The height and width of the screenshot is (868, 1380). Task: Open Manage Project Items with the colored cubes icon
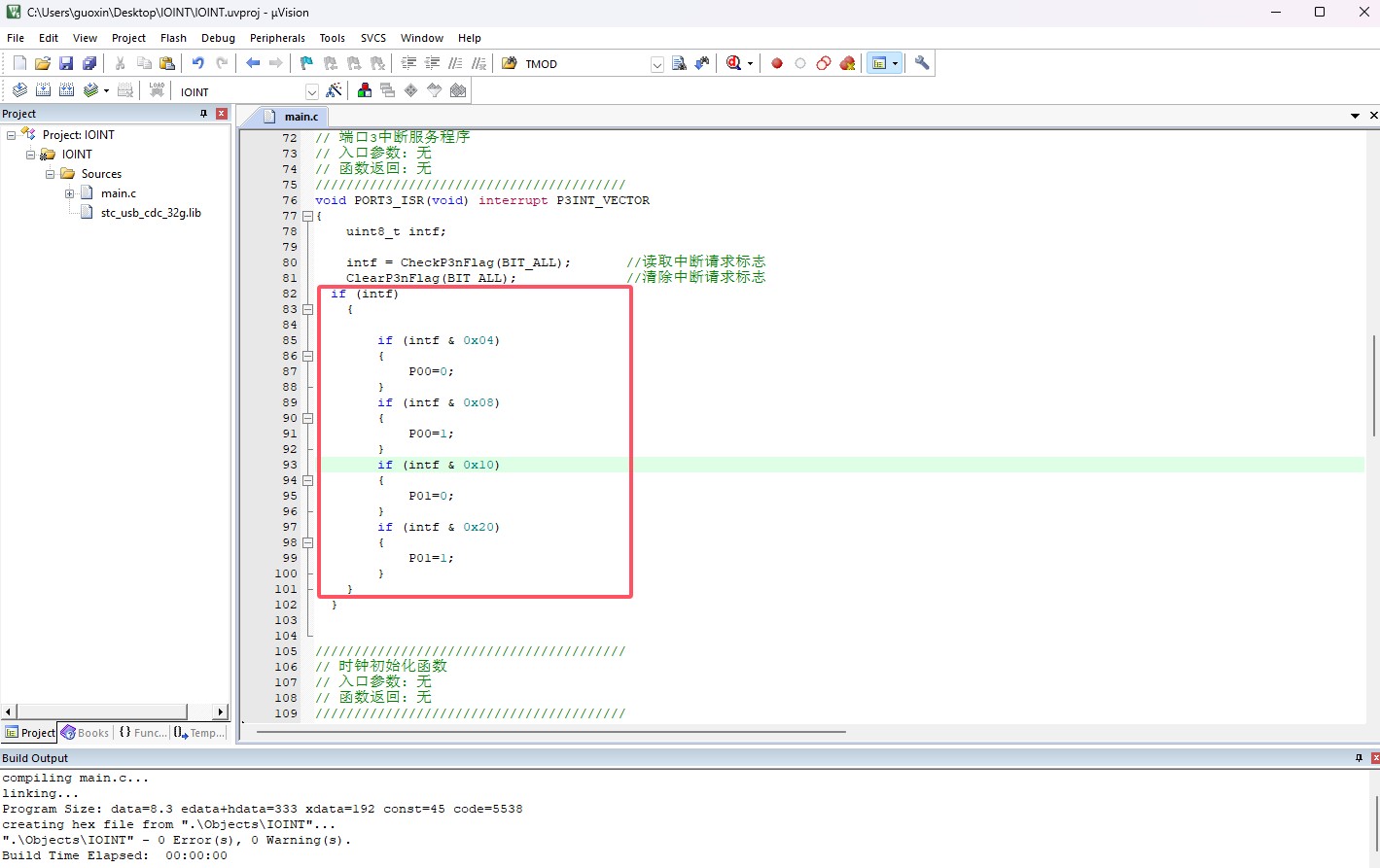pos(365,90)
